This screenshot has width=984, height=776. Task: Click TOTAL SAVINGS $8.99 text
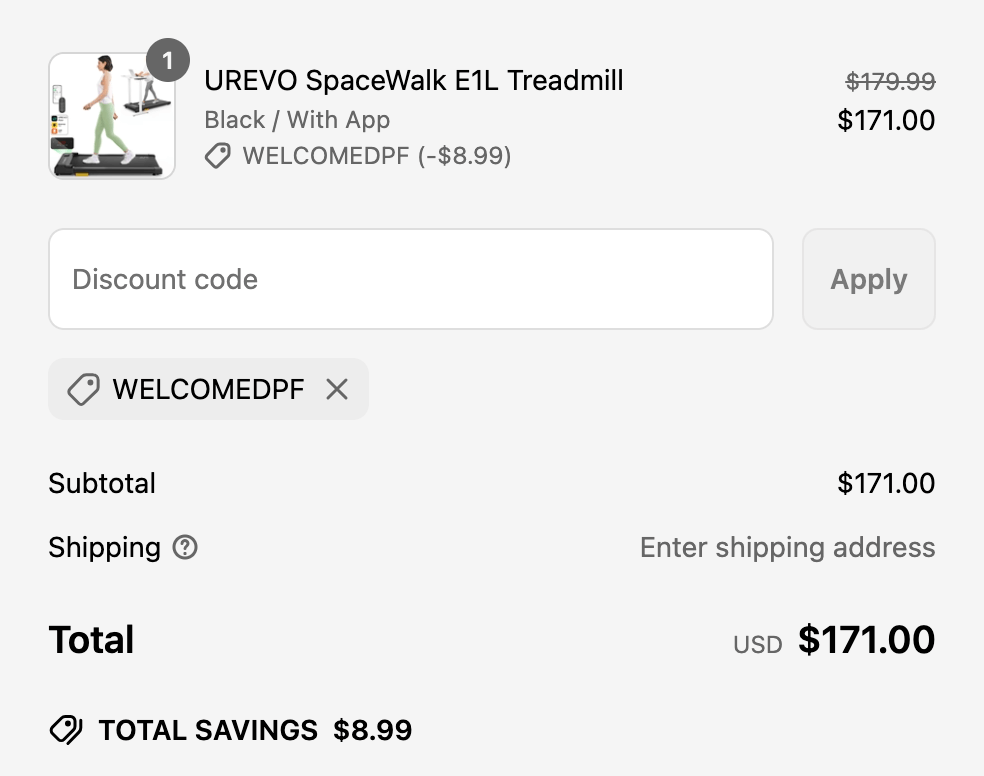coord(255,730)
